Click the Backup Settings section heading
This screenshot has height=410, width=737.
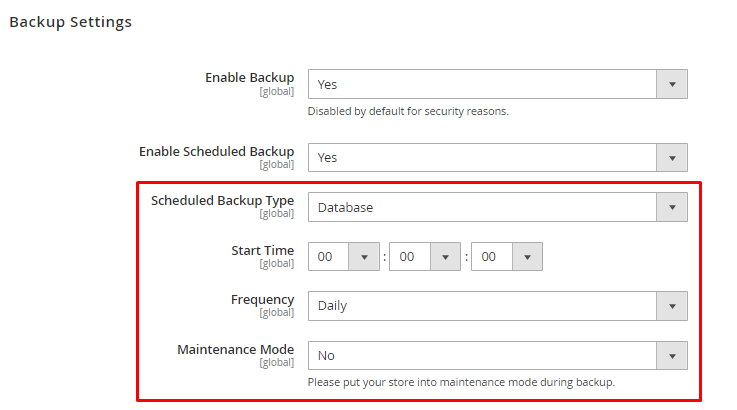70,21
